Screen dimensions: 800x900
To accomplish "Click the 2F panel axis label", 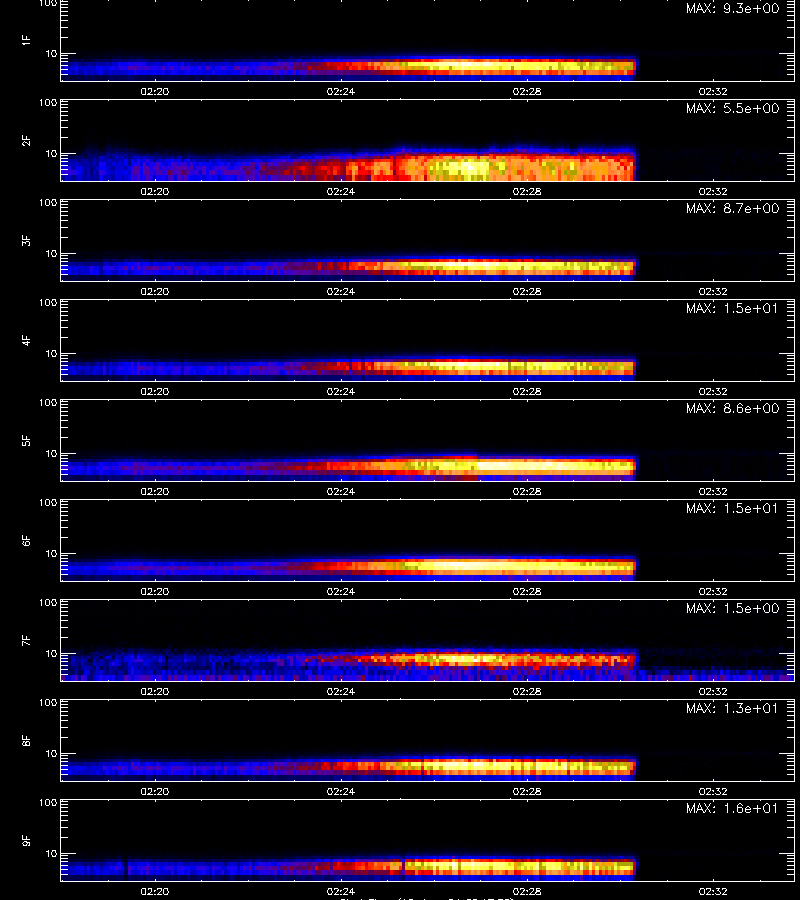I will point(25,141).
